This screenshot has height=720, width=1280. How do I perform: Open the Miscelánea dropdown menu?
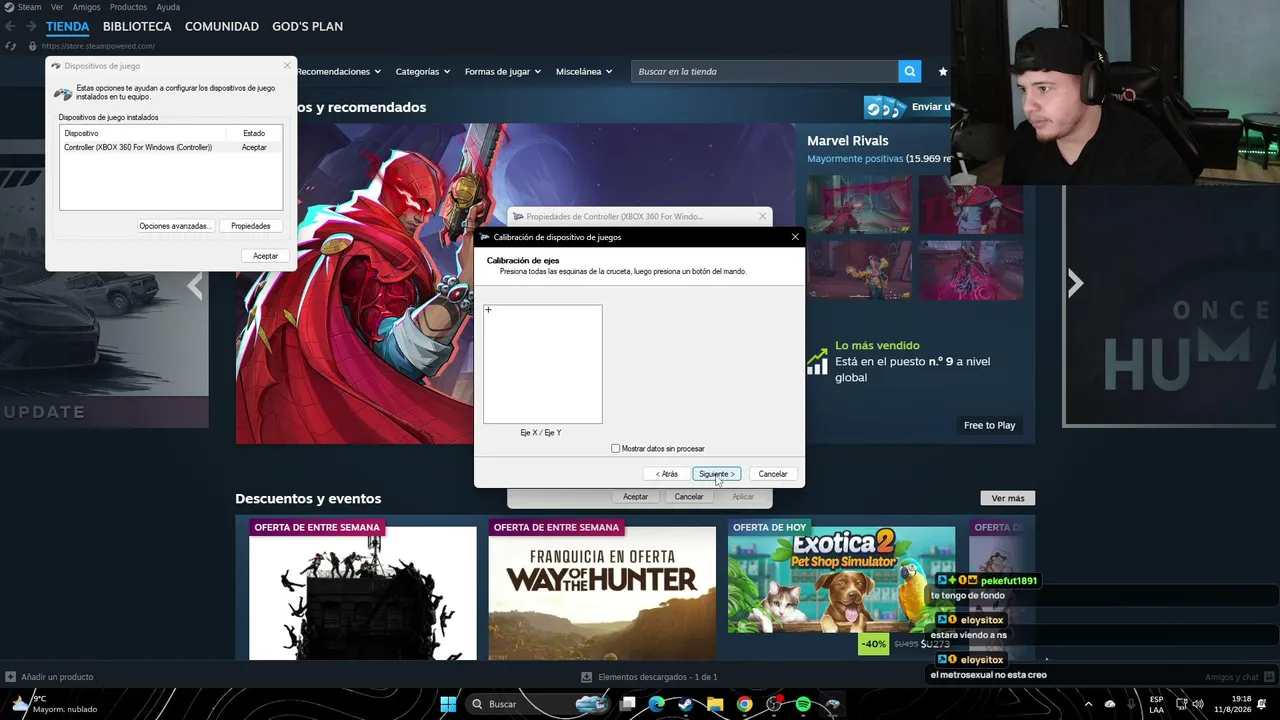pyautogui.click(x=585, y=71)
